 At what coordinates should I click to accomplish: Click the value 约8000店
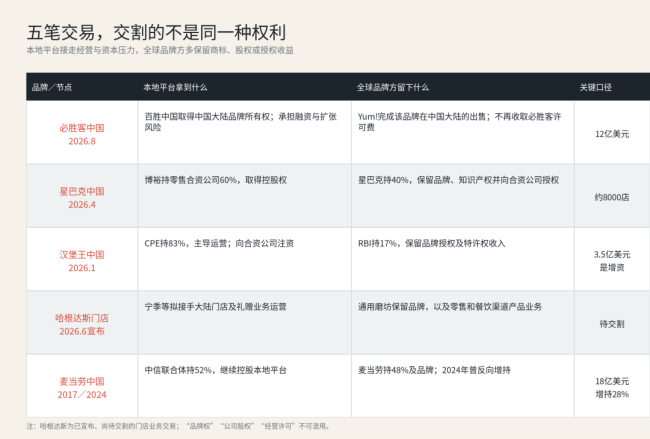[x=612, y=197]
